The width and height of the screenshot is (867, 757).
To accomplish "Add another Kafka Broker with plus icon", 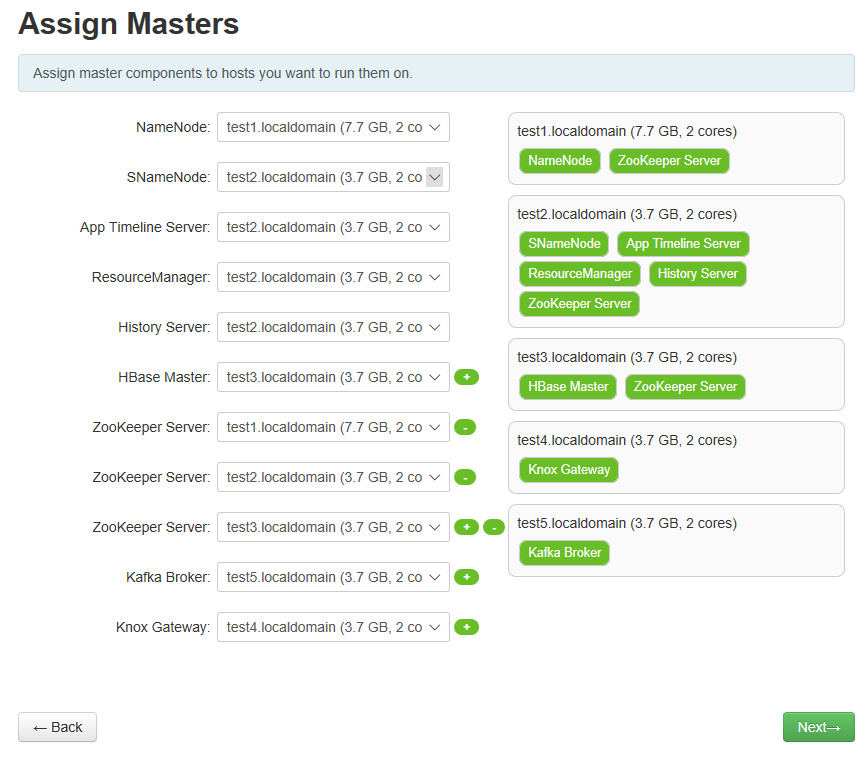I will tap(466, 577).
